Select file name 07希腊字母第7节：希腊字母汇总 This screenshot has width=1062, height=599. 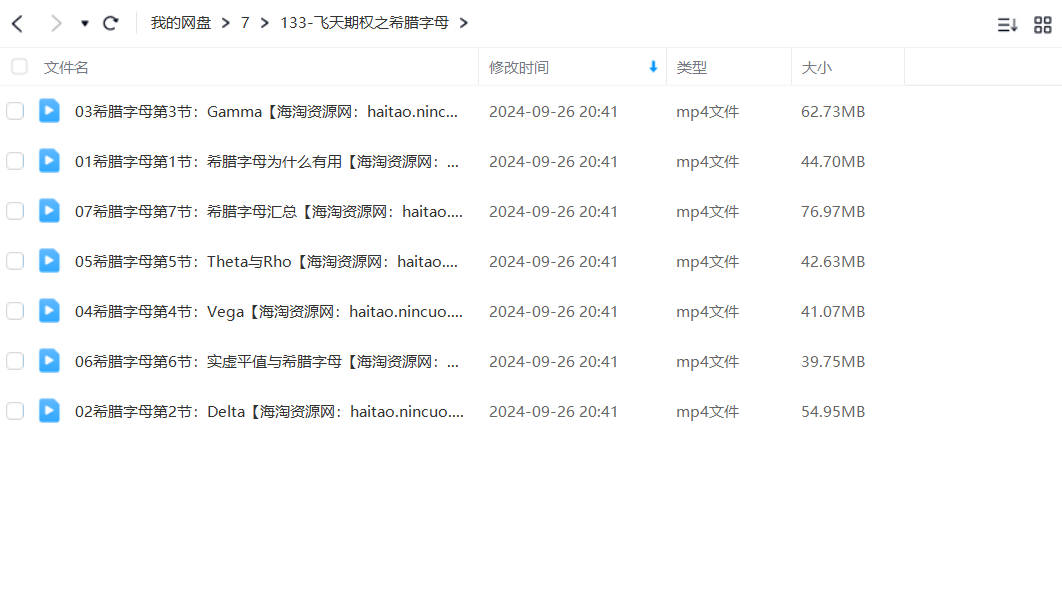point(269,212)
